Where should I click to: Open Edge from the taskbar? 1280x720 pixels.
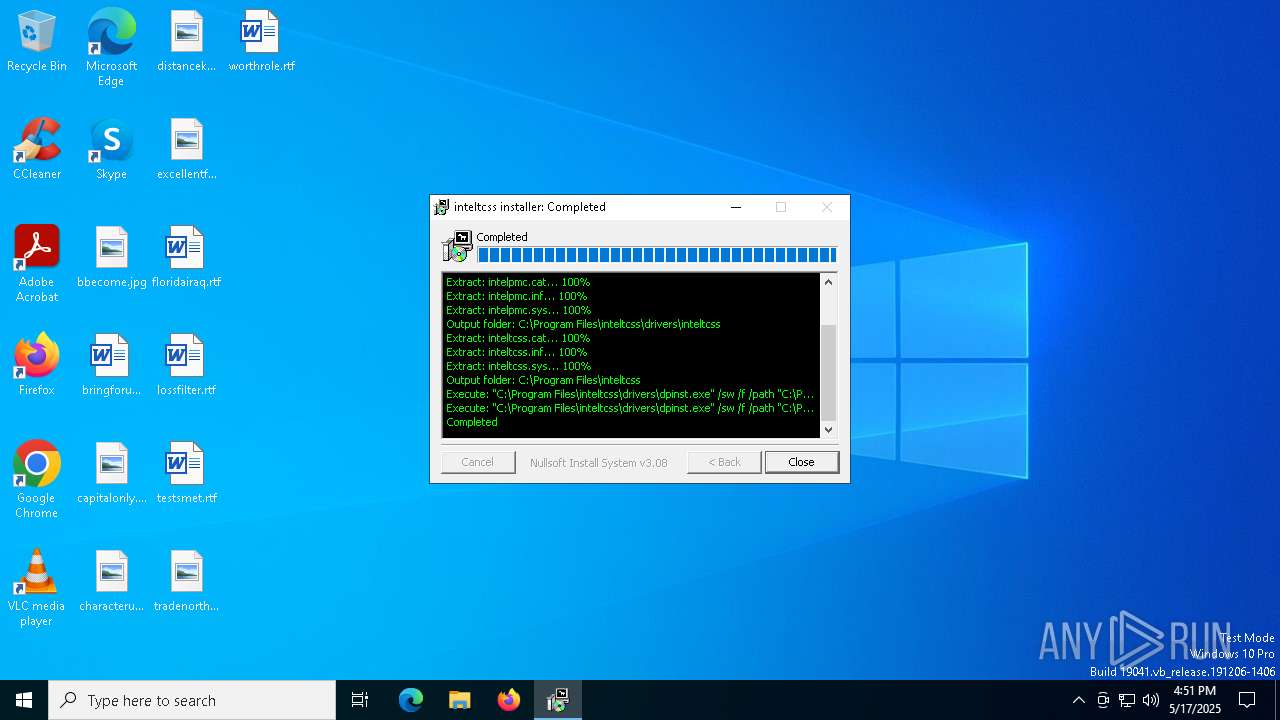click(411, 700)
